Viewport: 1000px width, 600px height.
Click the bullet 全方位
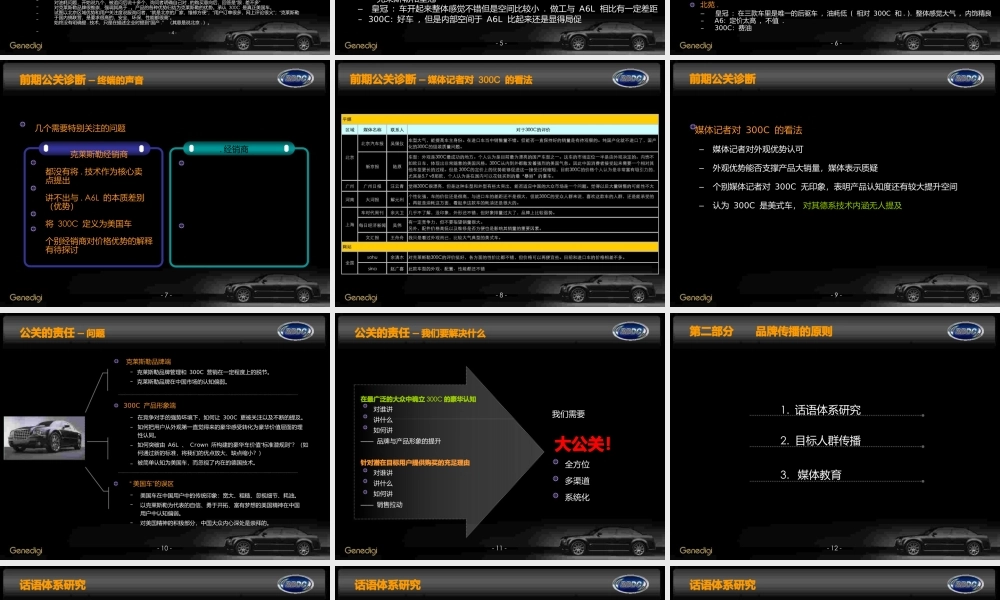577,465
